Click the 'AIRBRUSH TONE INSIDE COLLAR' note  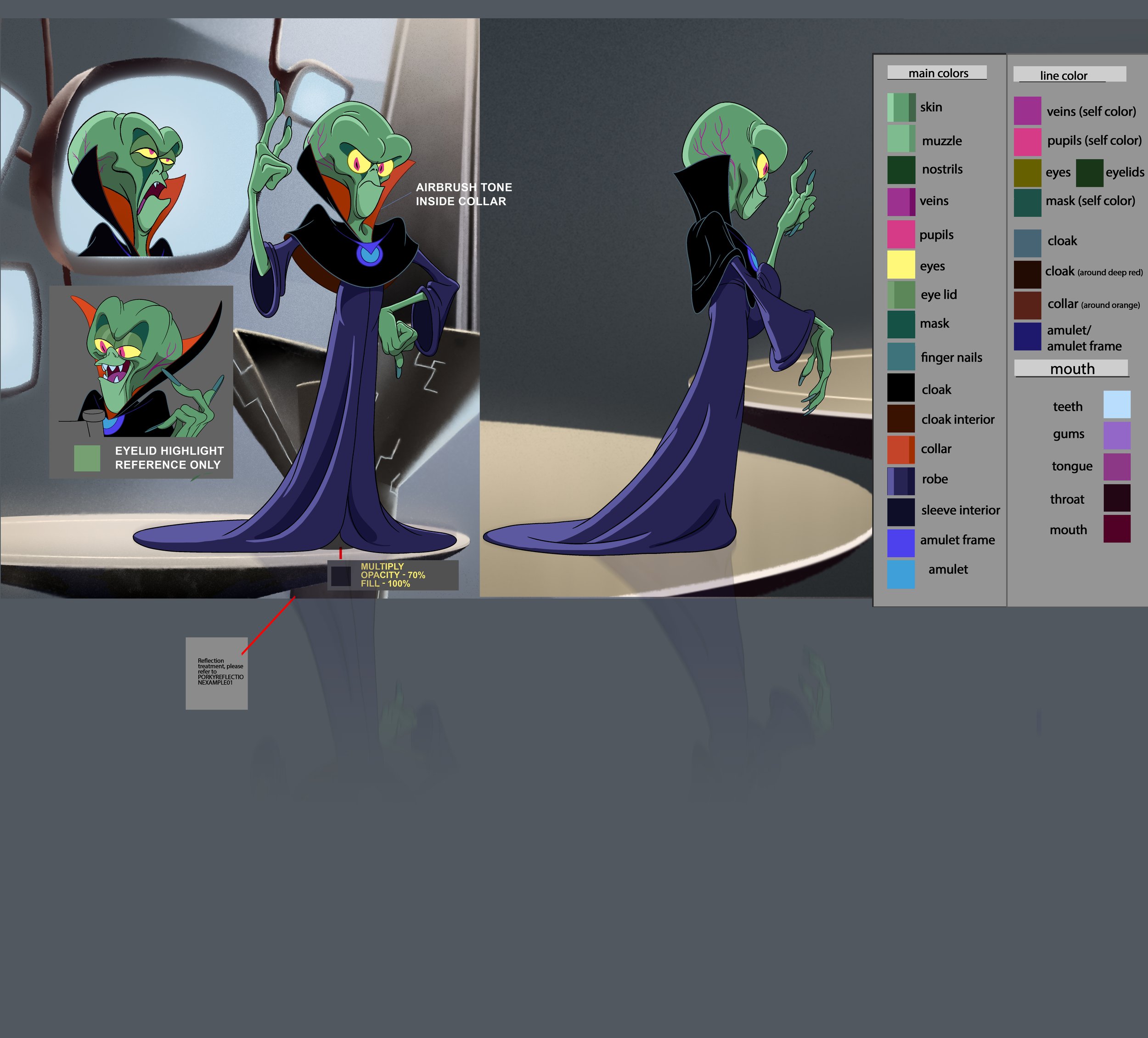coord(463,194)
